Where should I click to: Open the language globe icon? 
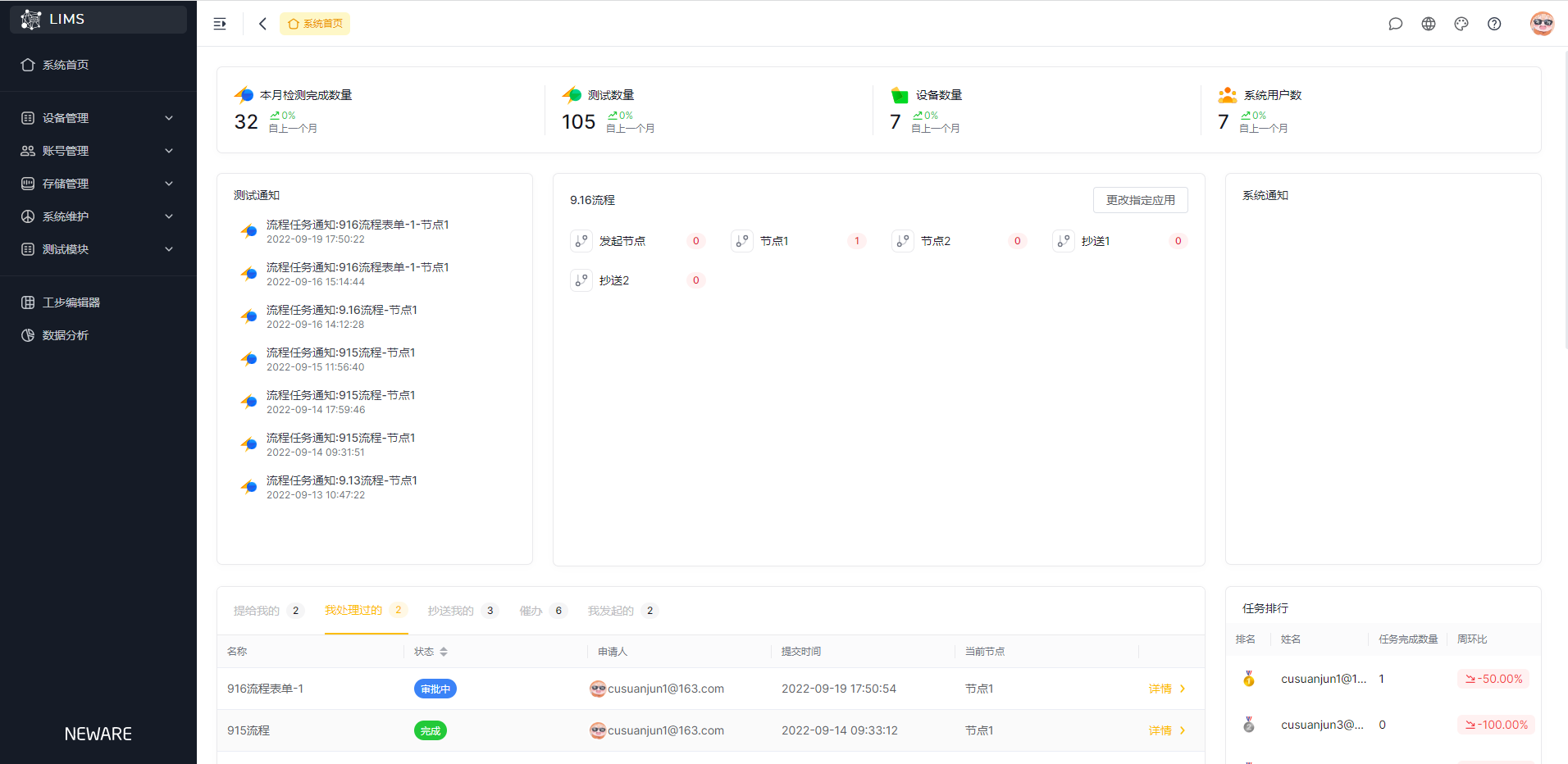[1429, 24]
